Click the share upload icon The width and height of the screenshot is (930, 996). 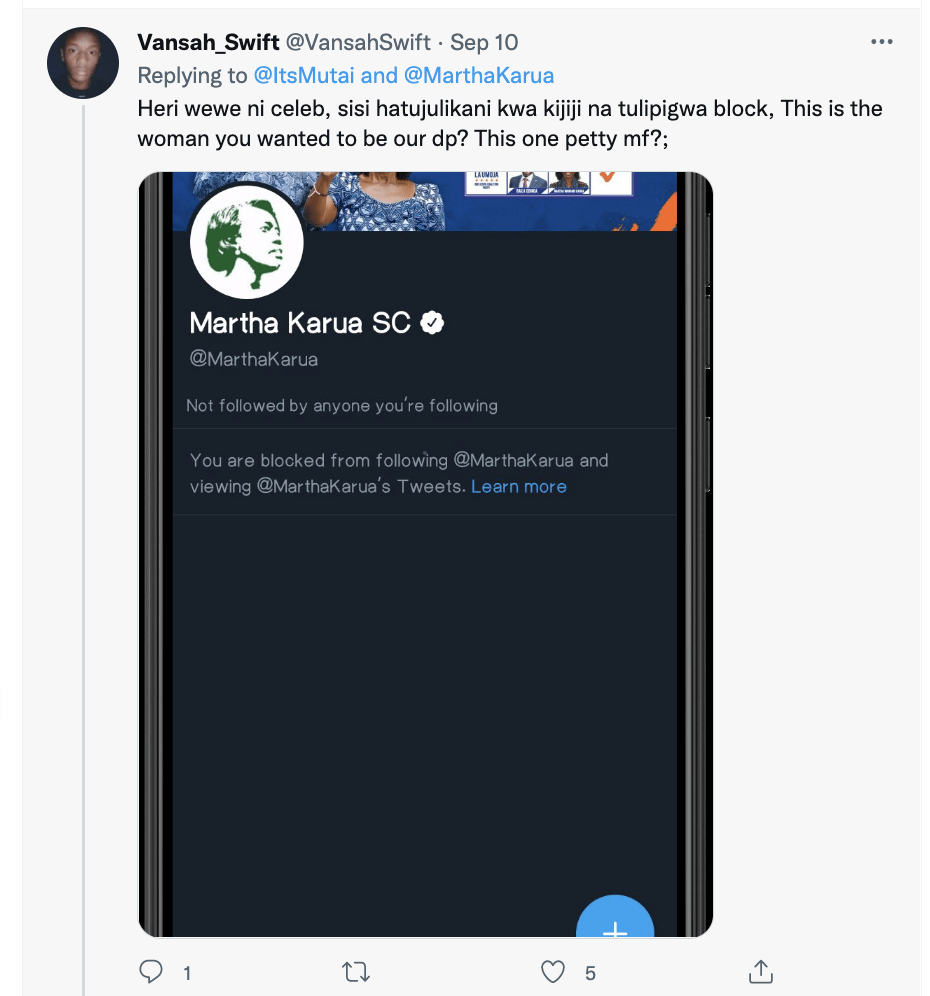(760, 971)
